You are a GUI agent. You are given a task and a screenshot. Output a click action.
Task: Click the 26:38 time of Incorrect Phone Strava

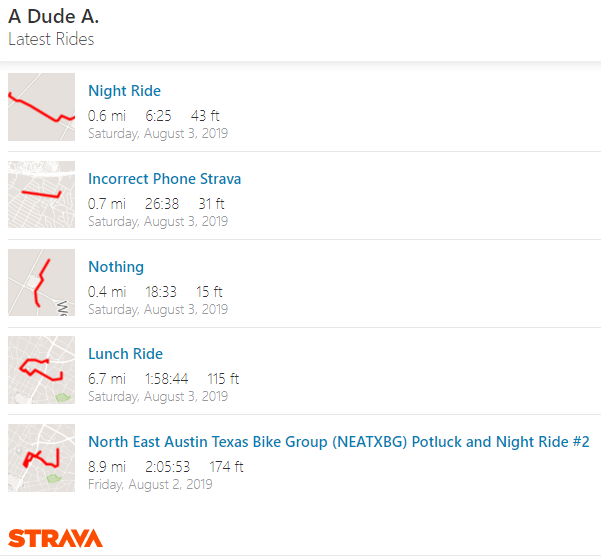pos(162,204)
